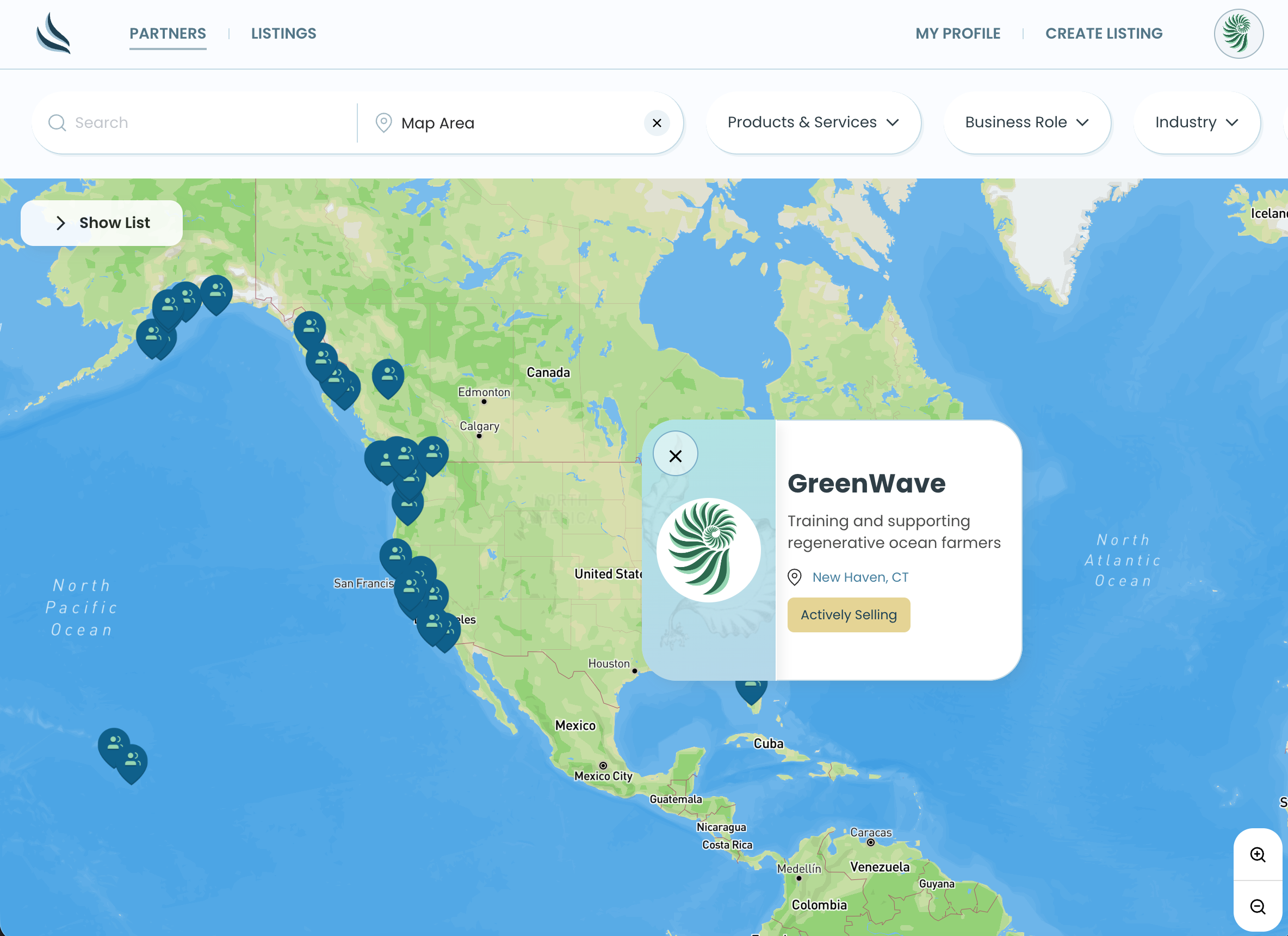Click the search magnifier icon

(57, 123)
